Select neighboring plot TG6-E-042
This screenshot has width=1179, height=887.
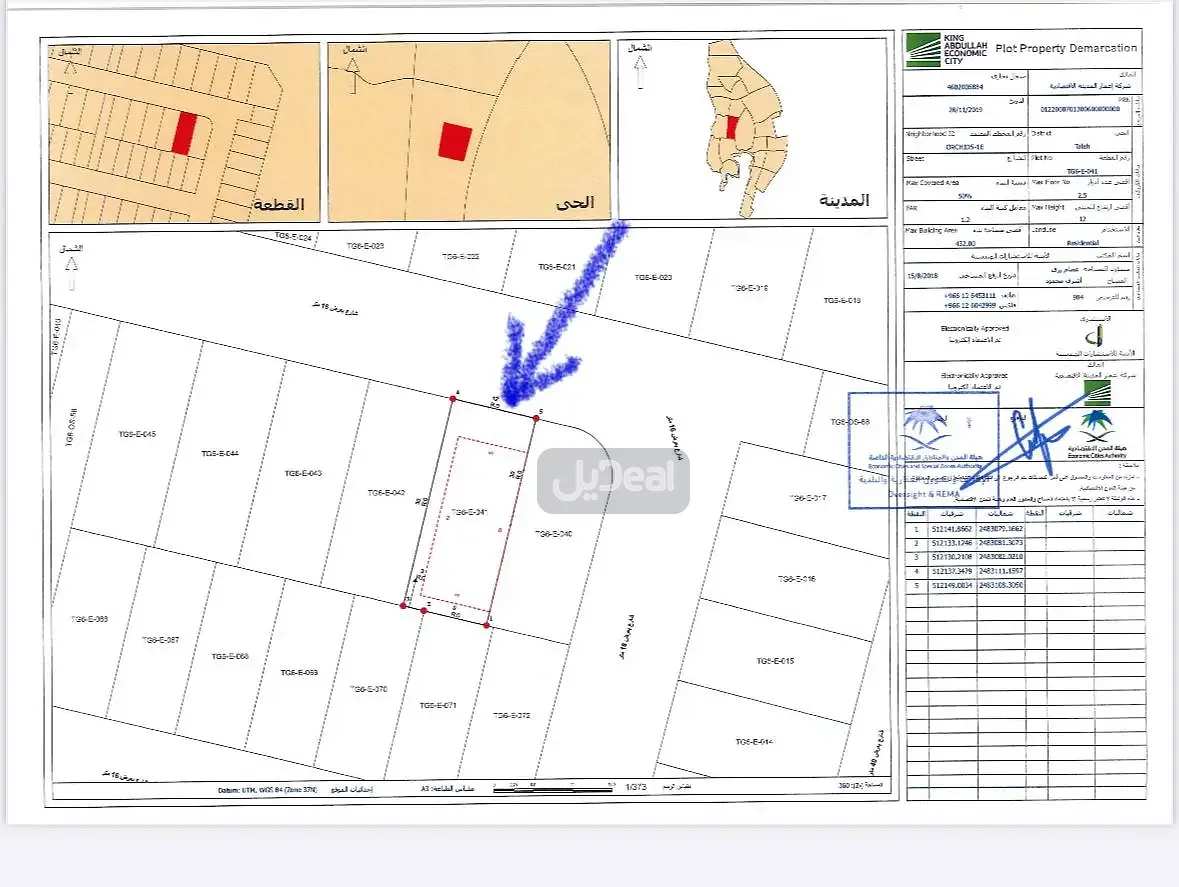coord(386,492)
